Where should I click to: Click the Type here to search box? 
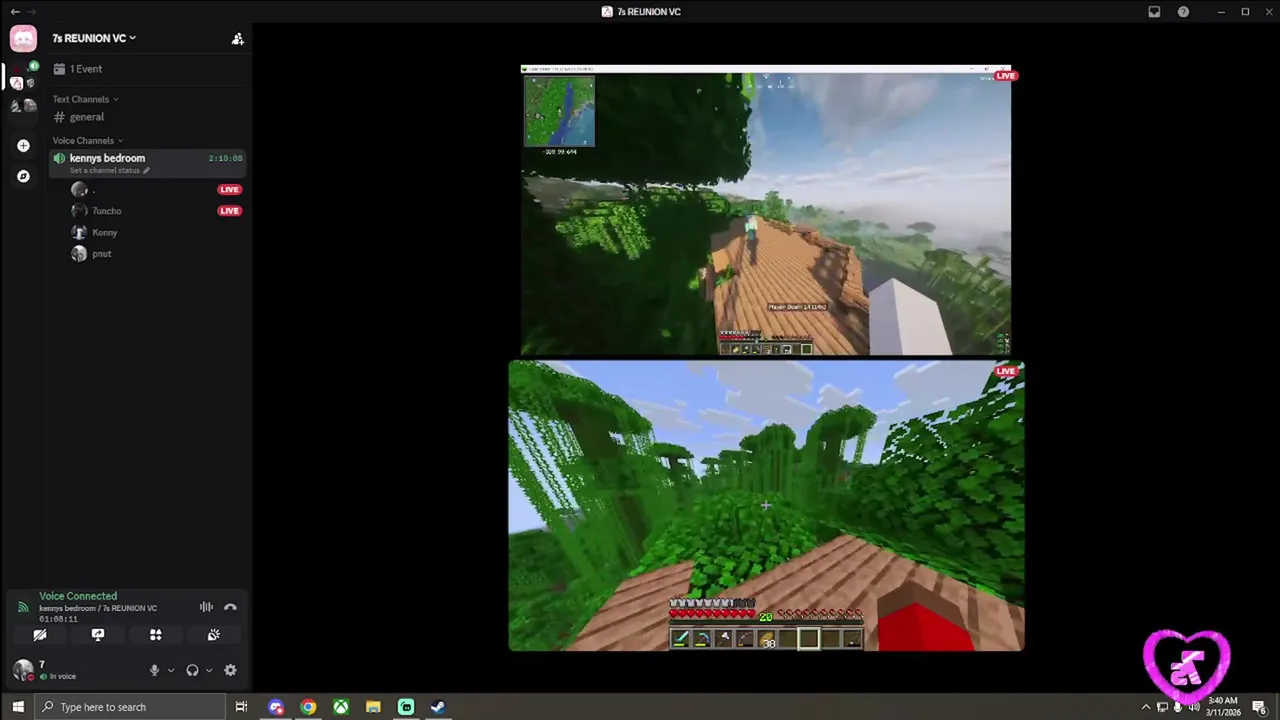tap(130, 707)
